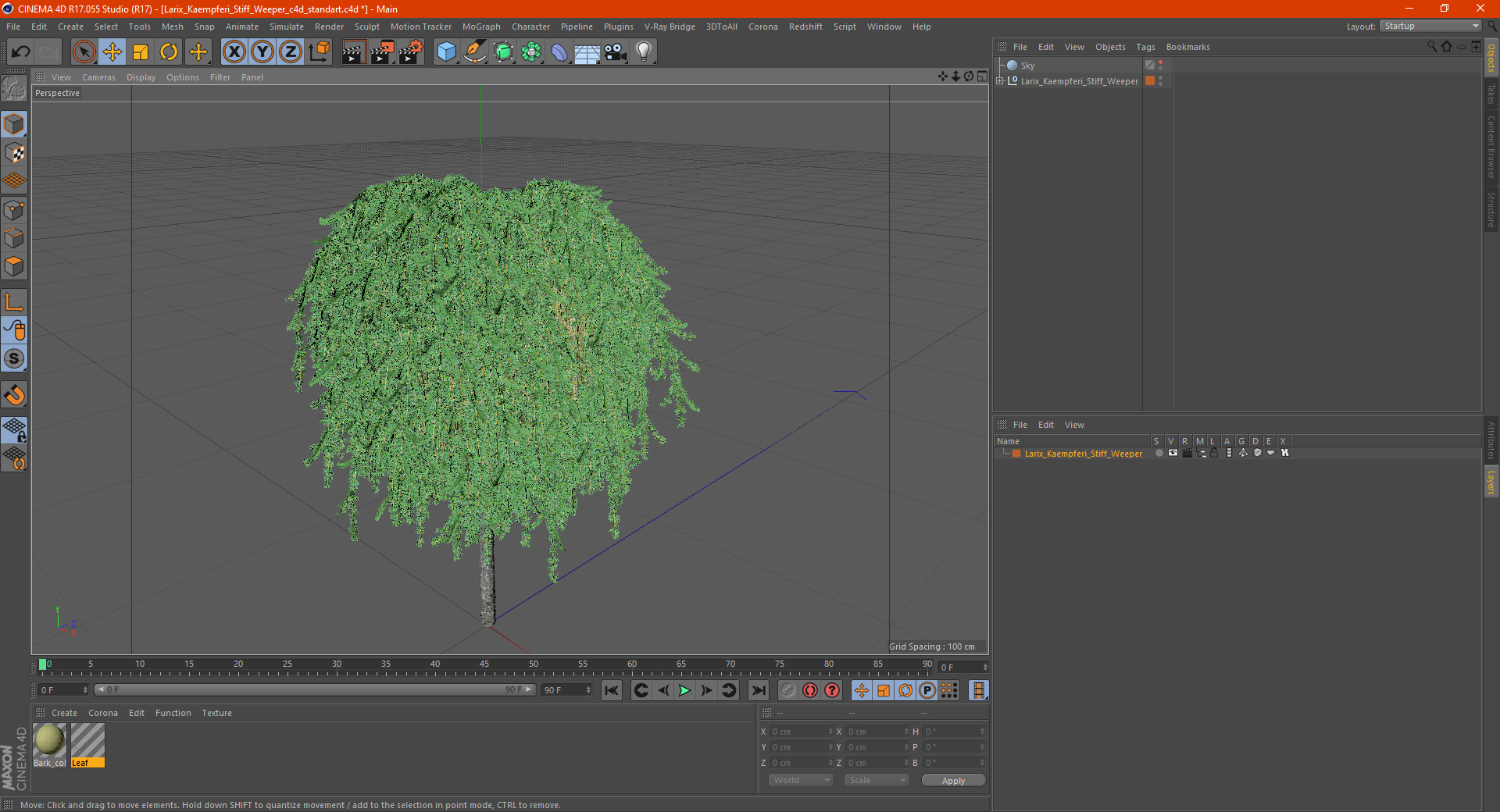
Task: Expand Larix_Kaempferi_Stiff_Weeper object tree
Action: (x=999, y=81)
